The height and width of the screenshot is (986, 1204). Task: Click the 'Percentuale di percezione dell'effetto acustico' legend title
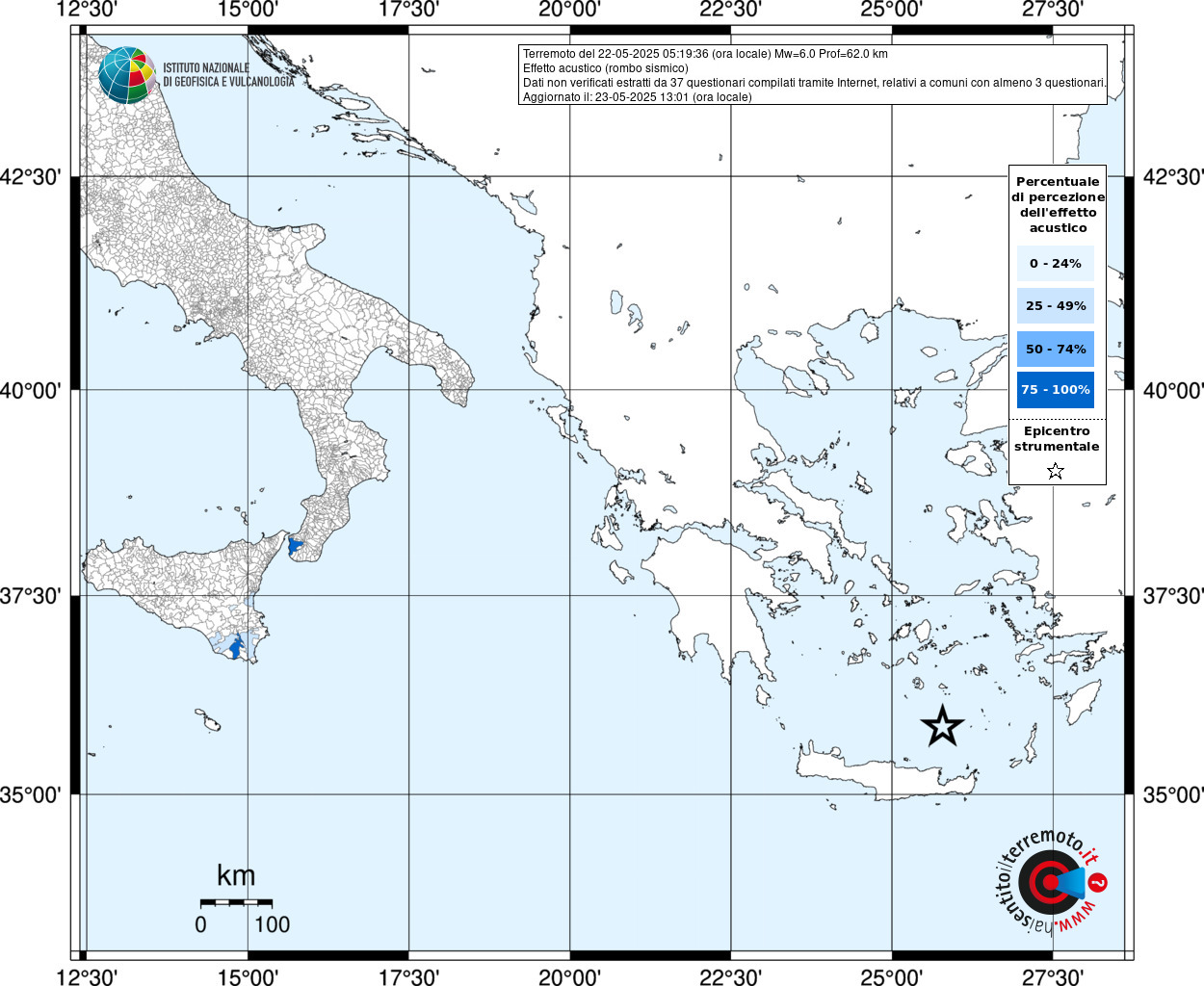point(1058,204)
